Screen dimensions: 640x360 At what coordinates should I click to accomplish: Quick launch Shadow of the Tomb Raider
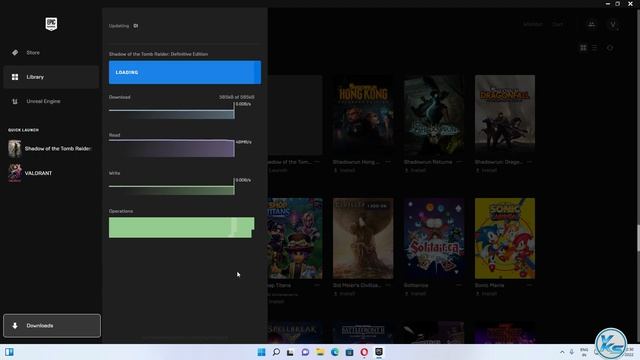coord(50,149)
